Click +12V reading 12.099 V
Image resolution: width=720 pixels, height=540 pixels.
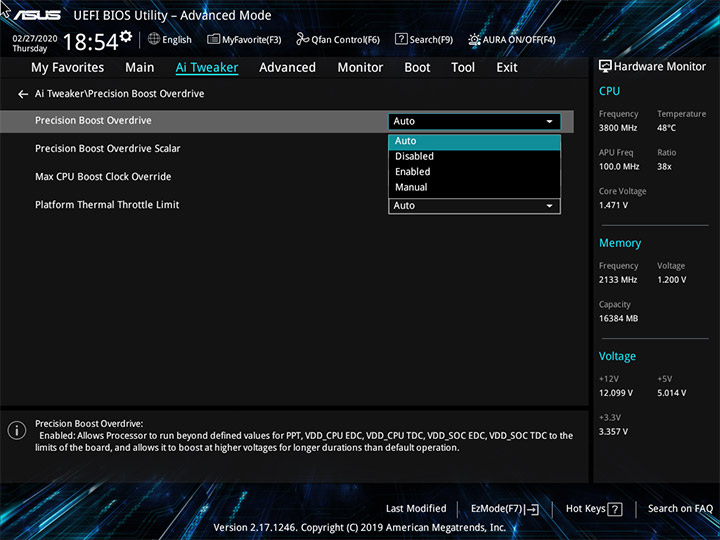[x=616, y=393]
